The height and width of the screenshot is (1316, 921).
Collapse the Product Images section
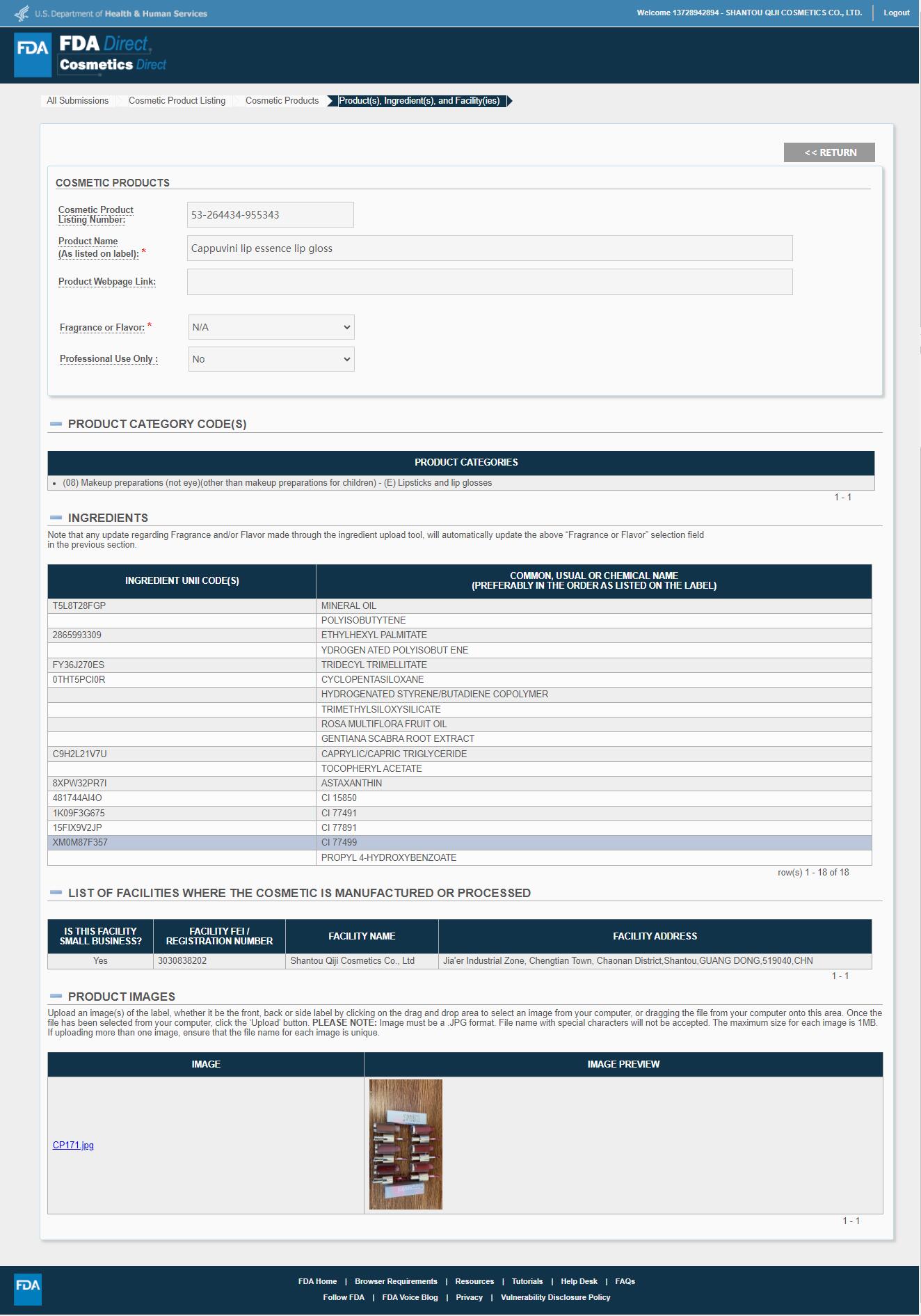[56, 997]
